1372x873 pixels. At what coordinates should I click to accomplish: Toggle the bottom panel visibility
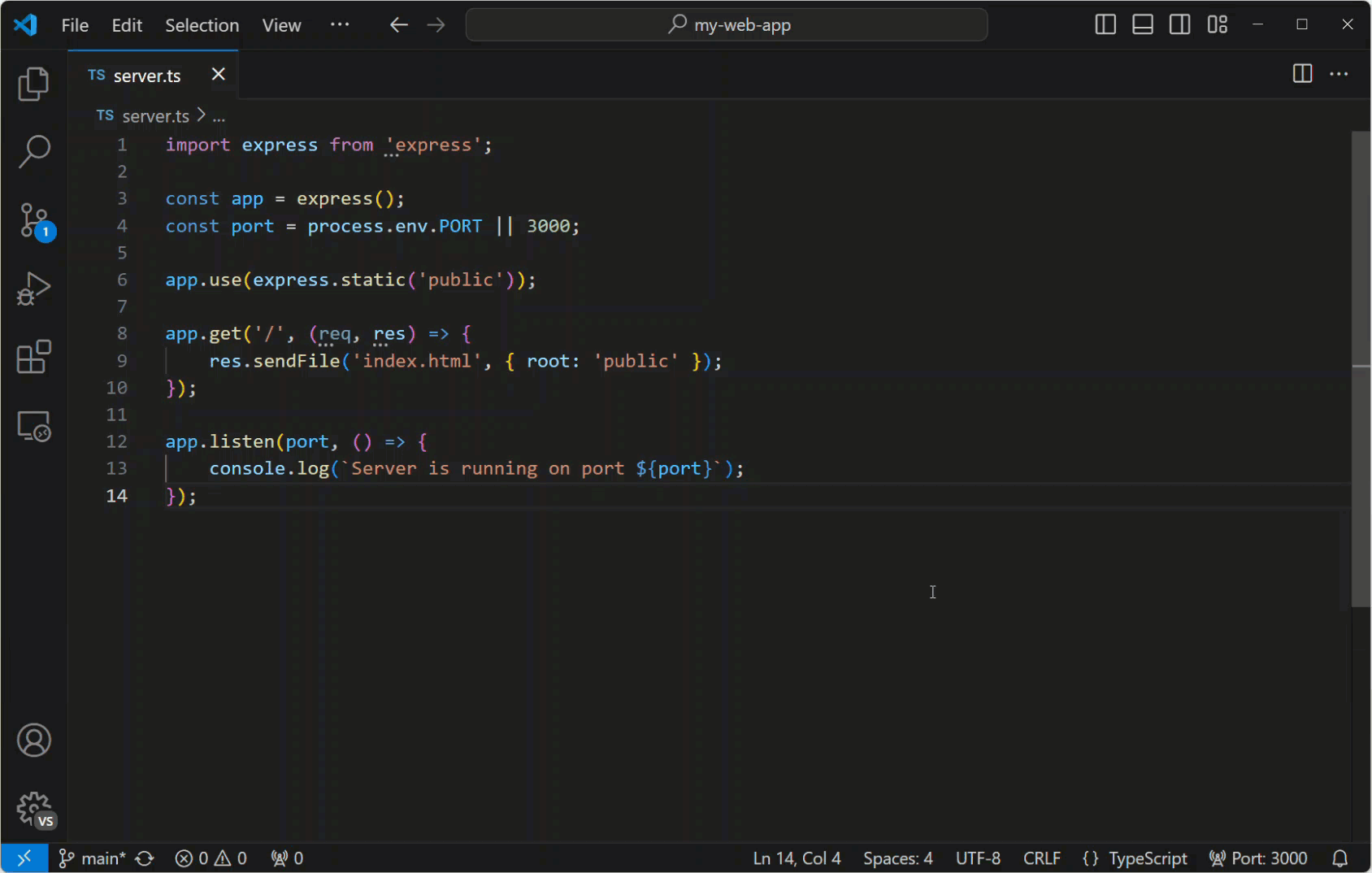(1142, 24)
